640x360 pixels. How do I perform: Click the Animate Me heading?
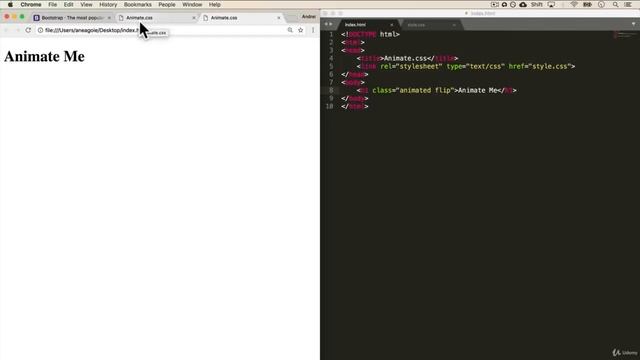[44, 56]
